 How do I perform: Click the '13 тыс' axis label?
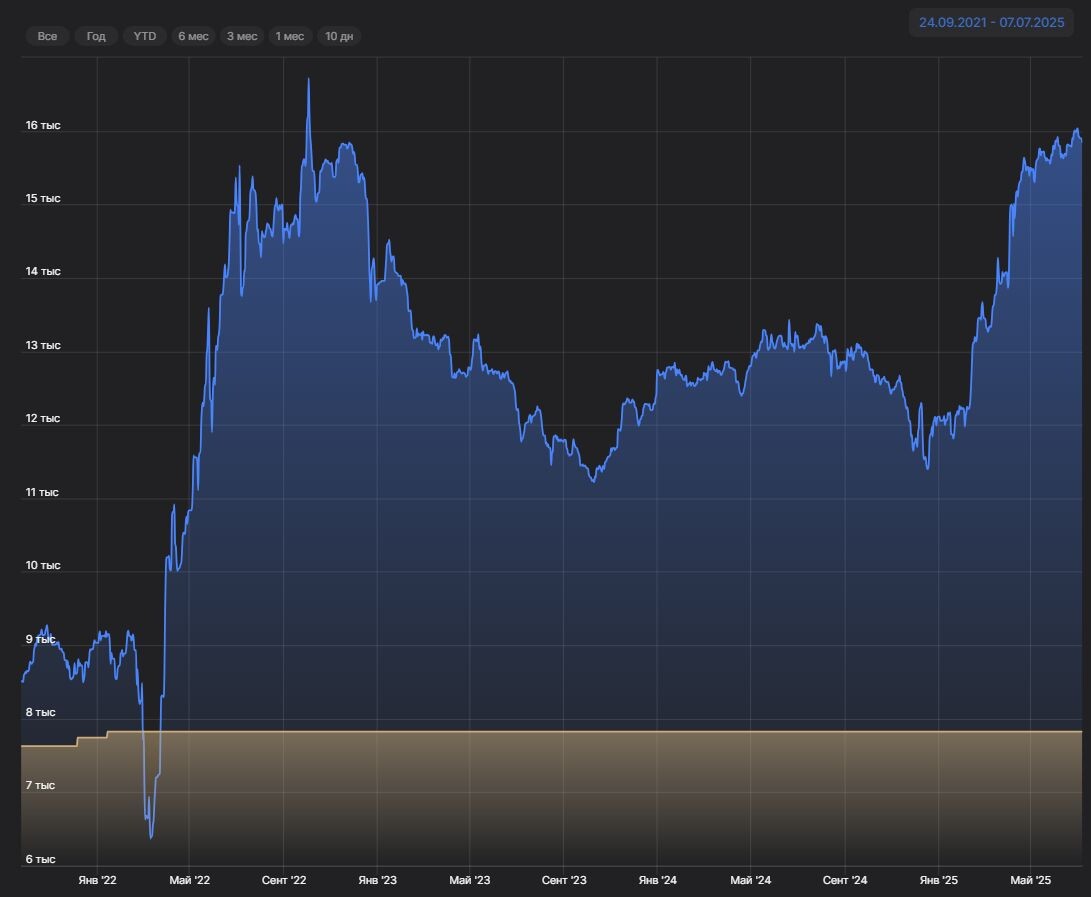(43, 345)
